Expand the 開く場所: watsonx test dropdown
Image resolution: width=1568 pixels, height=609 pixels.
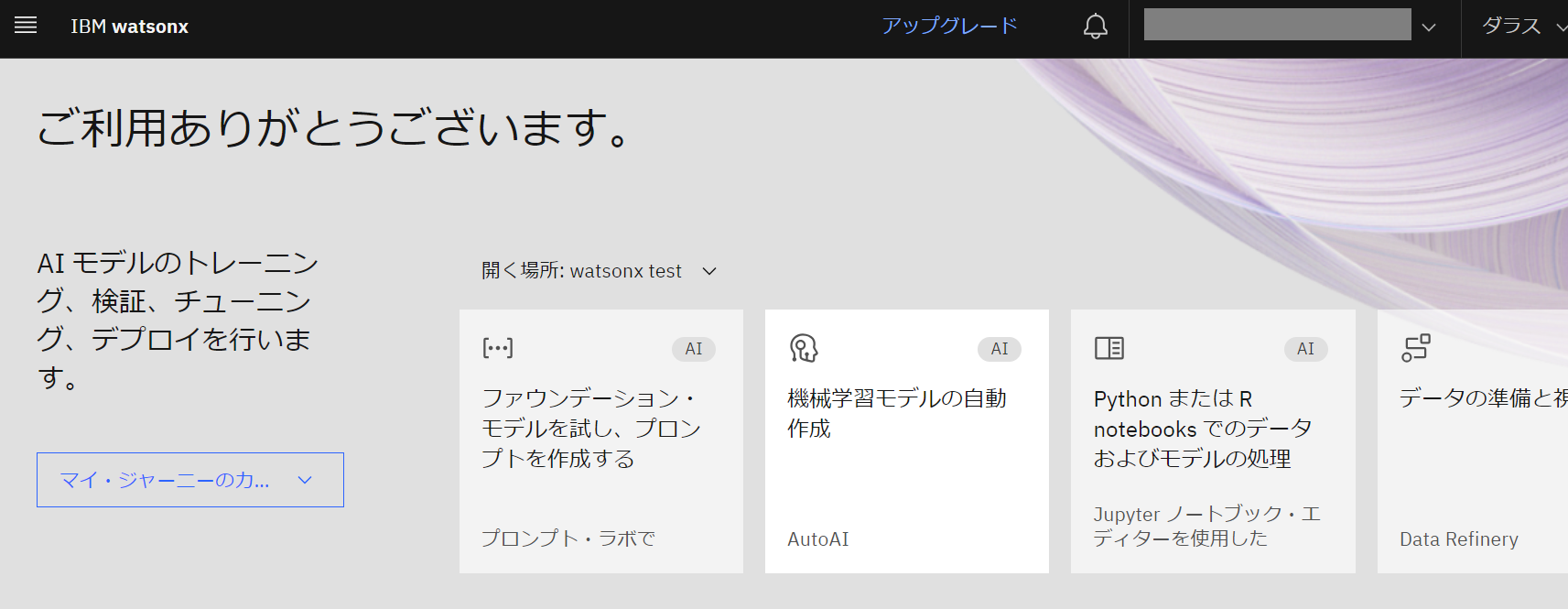tap(599, 271)
